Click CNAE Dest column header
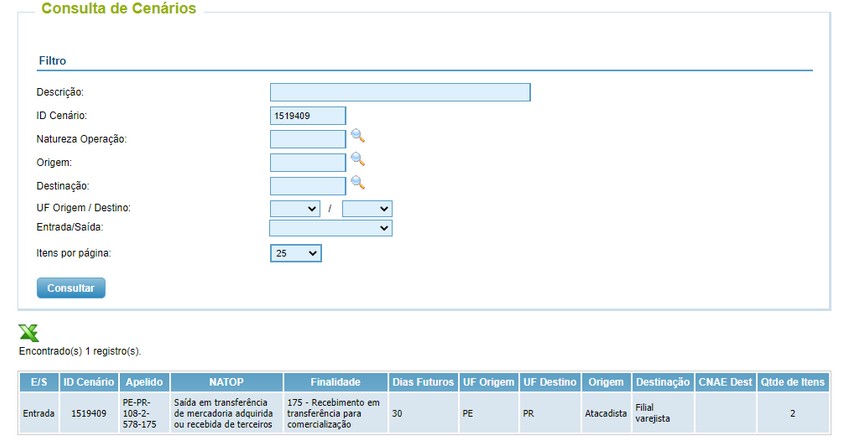This screenshot has width=853, height=444. [x=725, y=382]
